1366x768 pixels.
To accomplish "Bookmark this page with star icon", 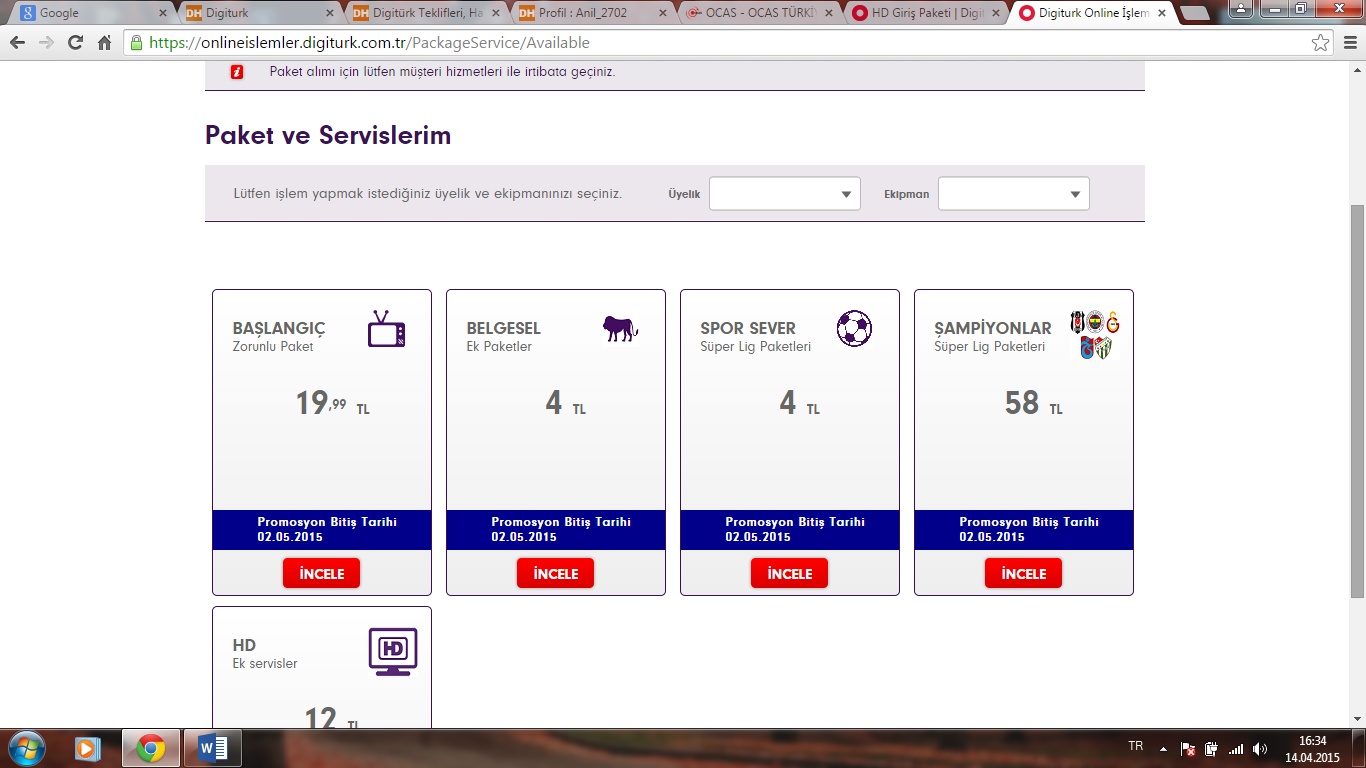I will click(x=1321, y=43).
